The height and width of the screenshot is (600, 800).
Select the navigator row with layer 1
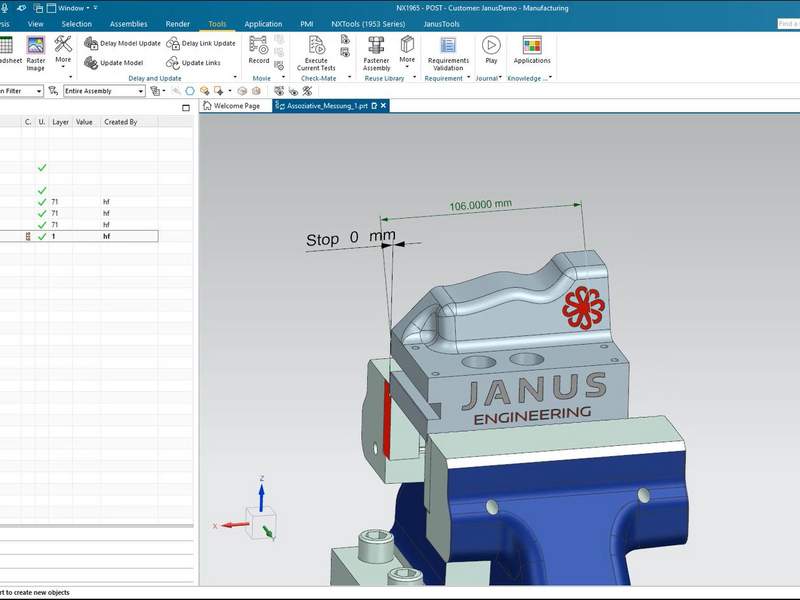[x=79, y=236]
